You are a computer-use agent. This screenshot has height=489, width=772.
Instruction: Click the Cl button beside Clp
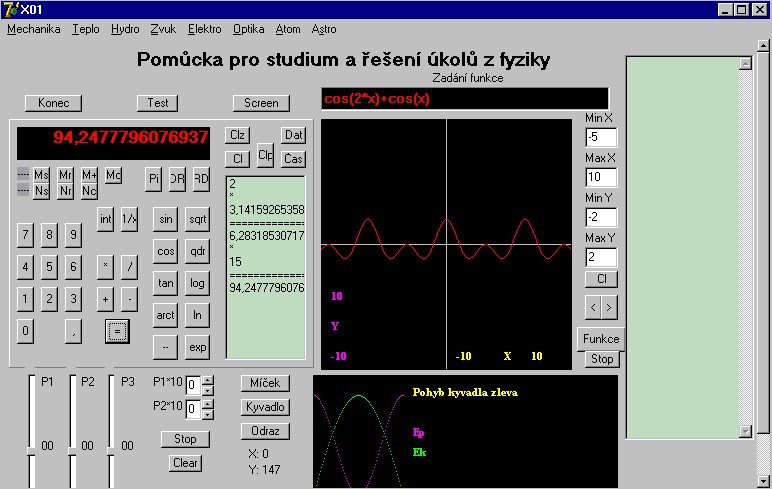[x=237, y=159]
